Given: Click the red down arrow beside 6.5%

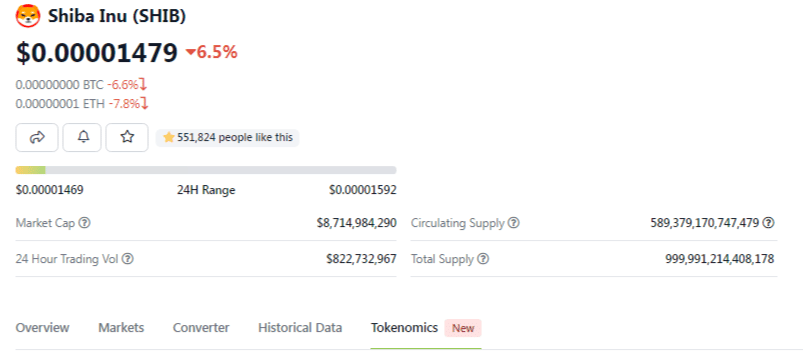Looking at the screenshot, I should [191, 52].
